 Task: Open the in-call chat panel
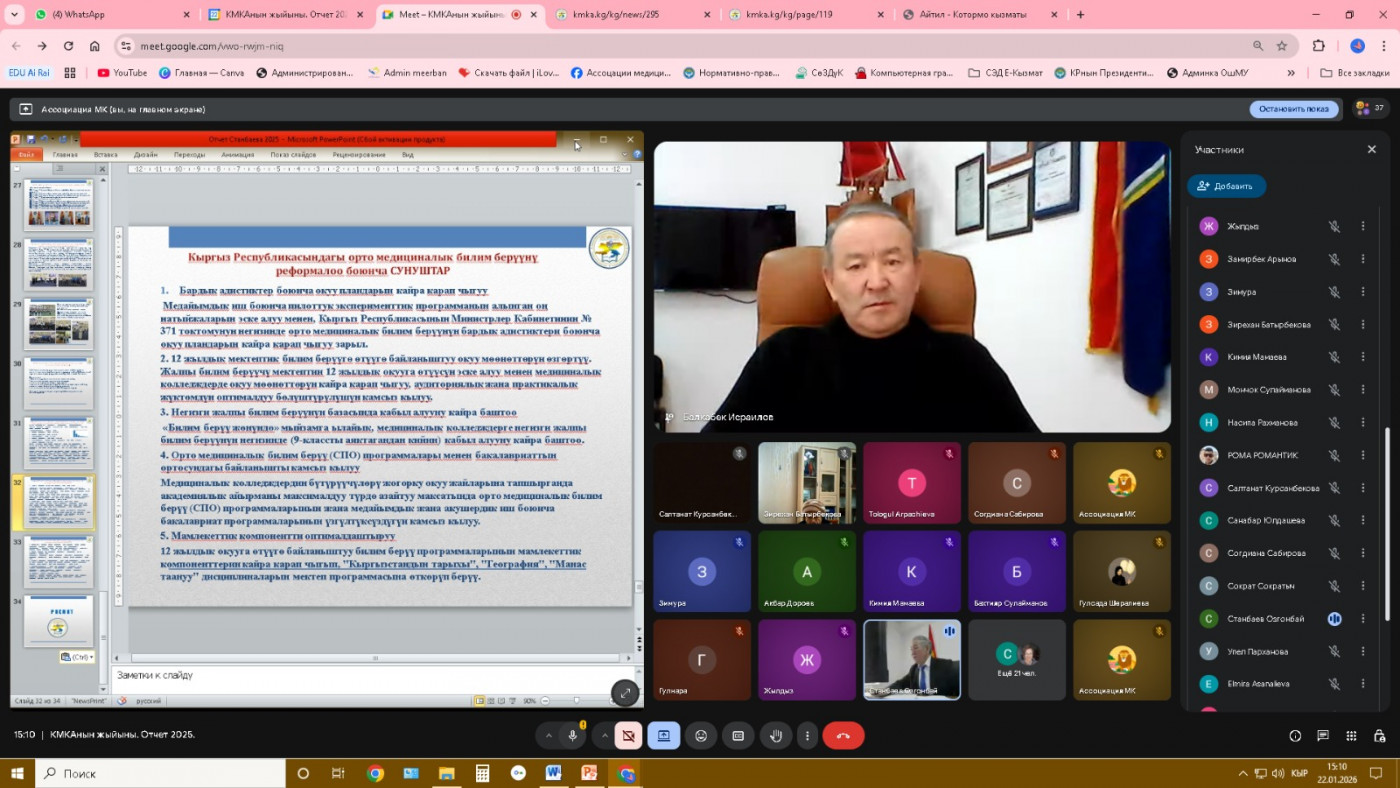tap(1324, 736)
